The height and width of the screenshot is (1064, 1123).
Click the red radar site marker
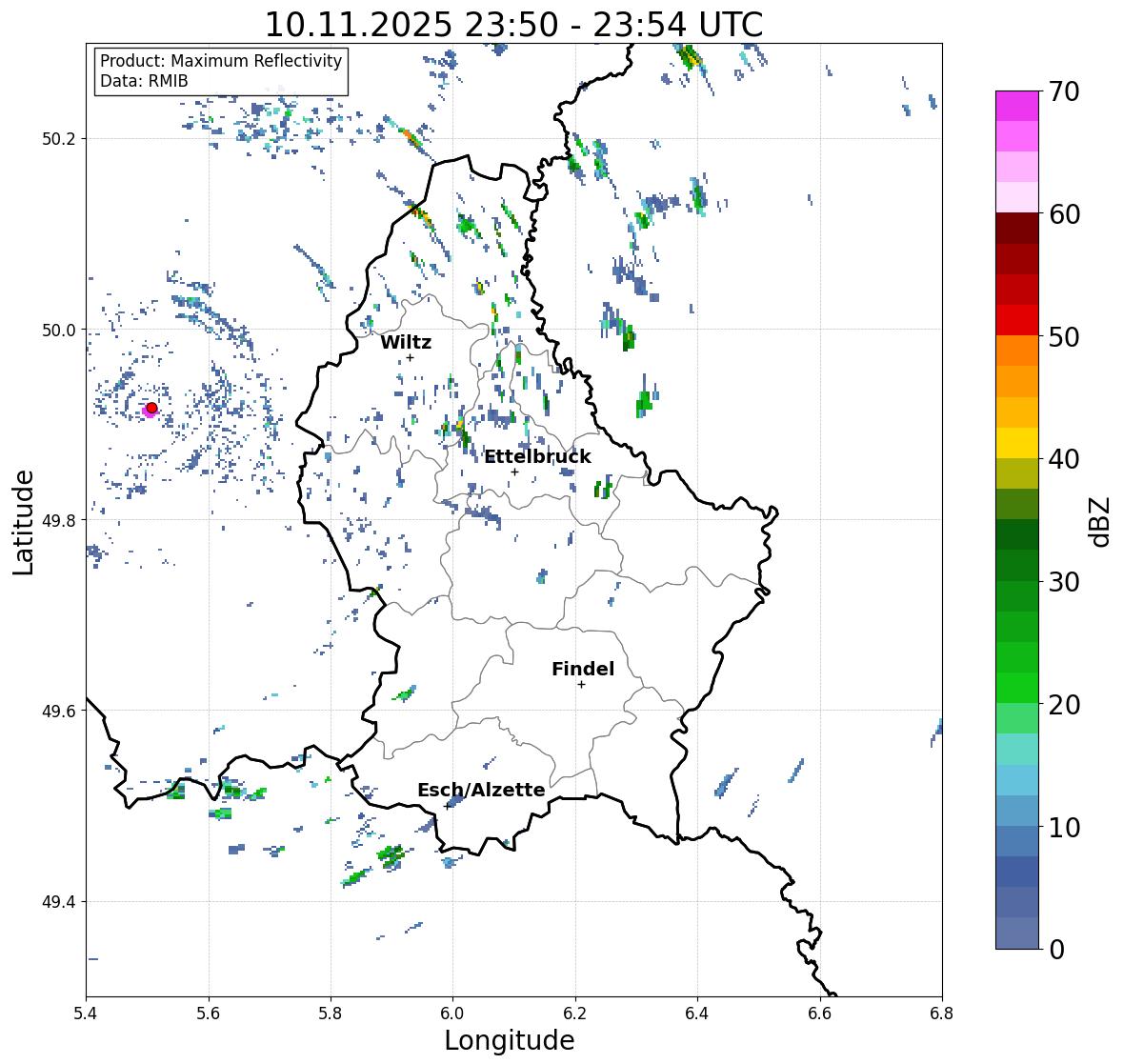(151, 408)
